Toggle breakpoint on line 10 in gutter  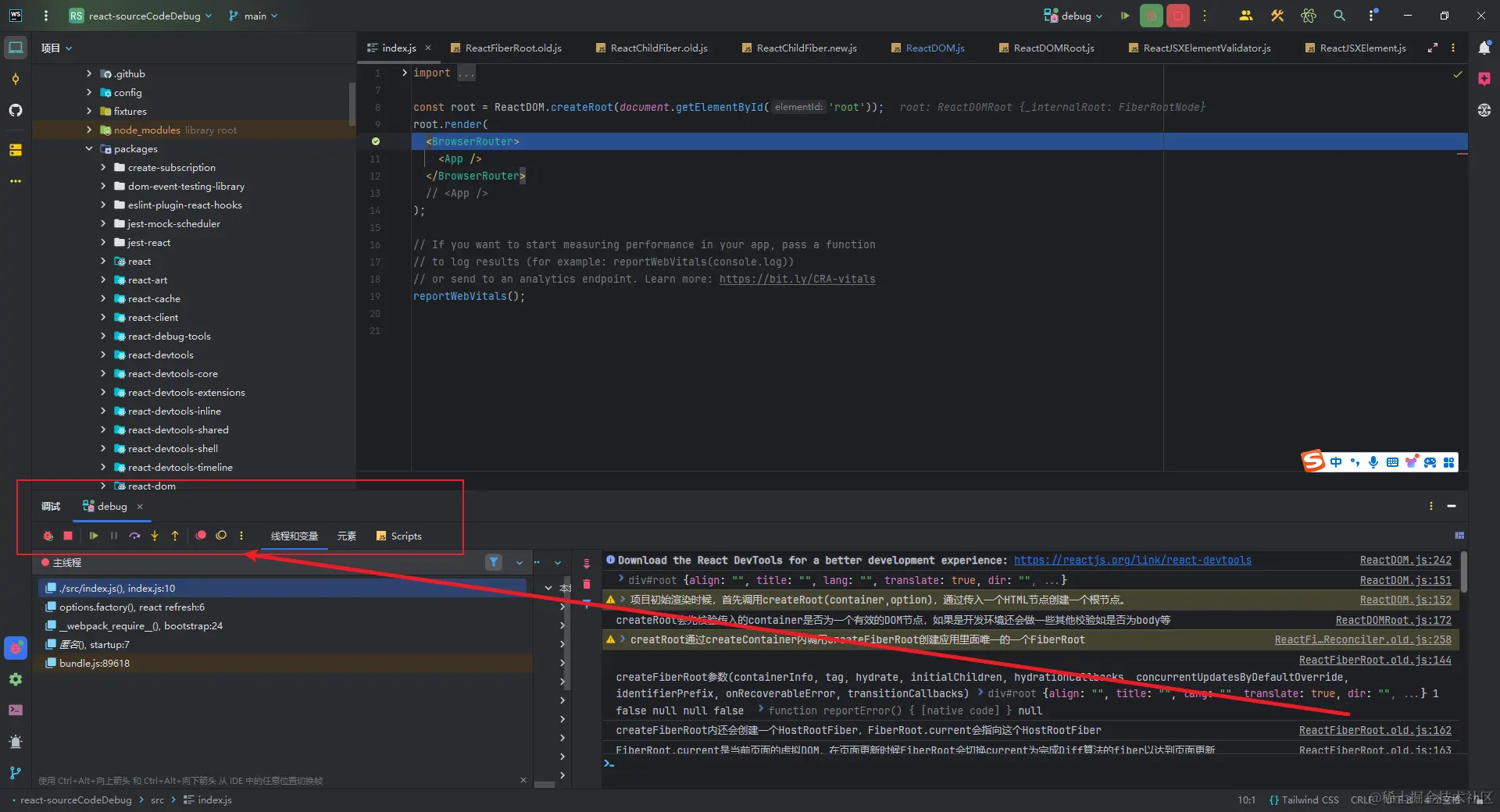click(x=376, y=141)
